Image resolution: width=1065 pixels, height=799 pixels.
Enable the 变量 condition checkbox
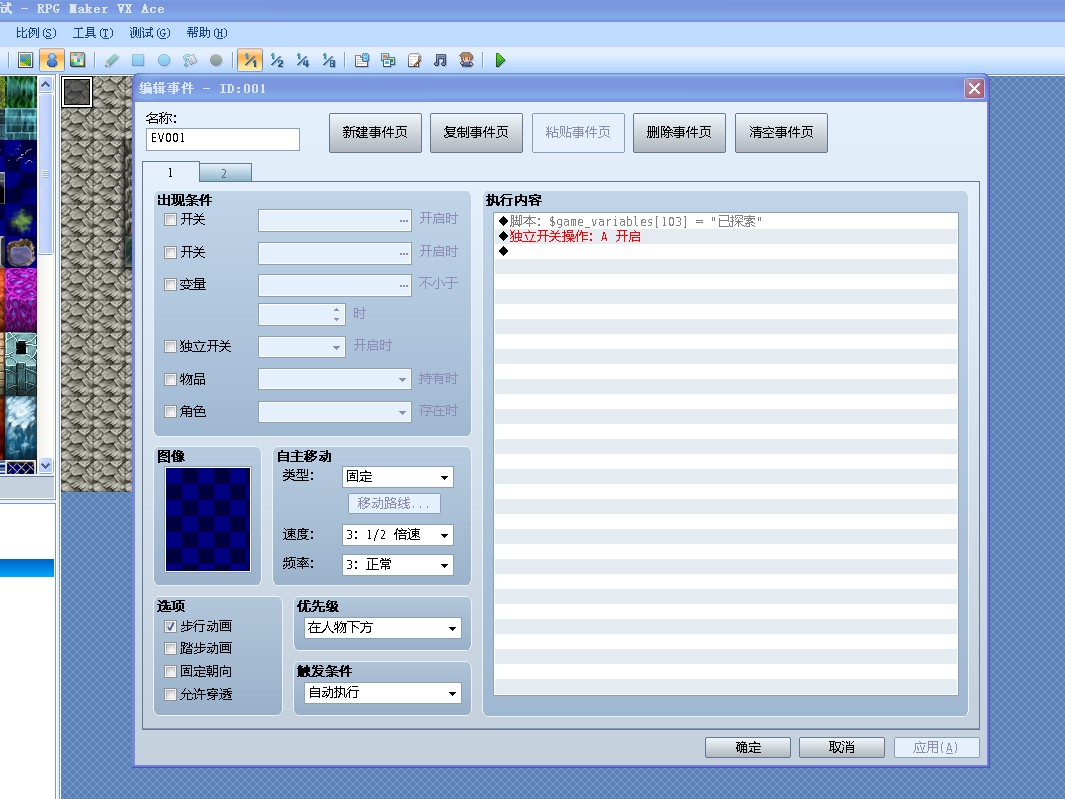click(170, 284)
